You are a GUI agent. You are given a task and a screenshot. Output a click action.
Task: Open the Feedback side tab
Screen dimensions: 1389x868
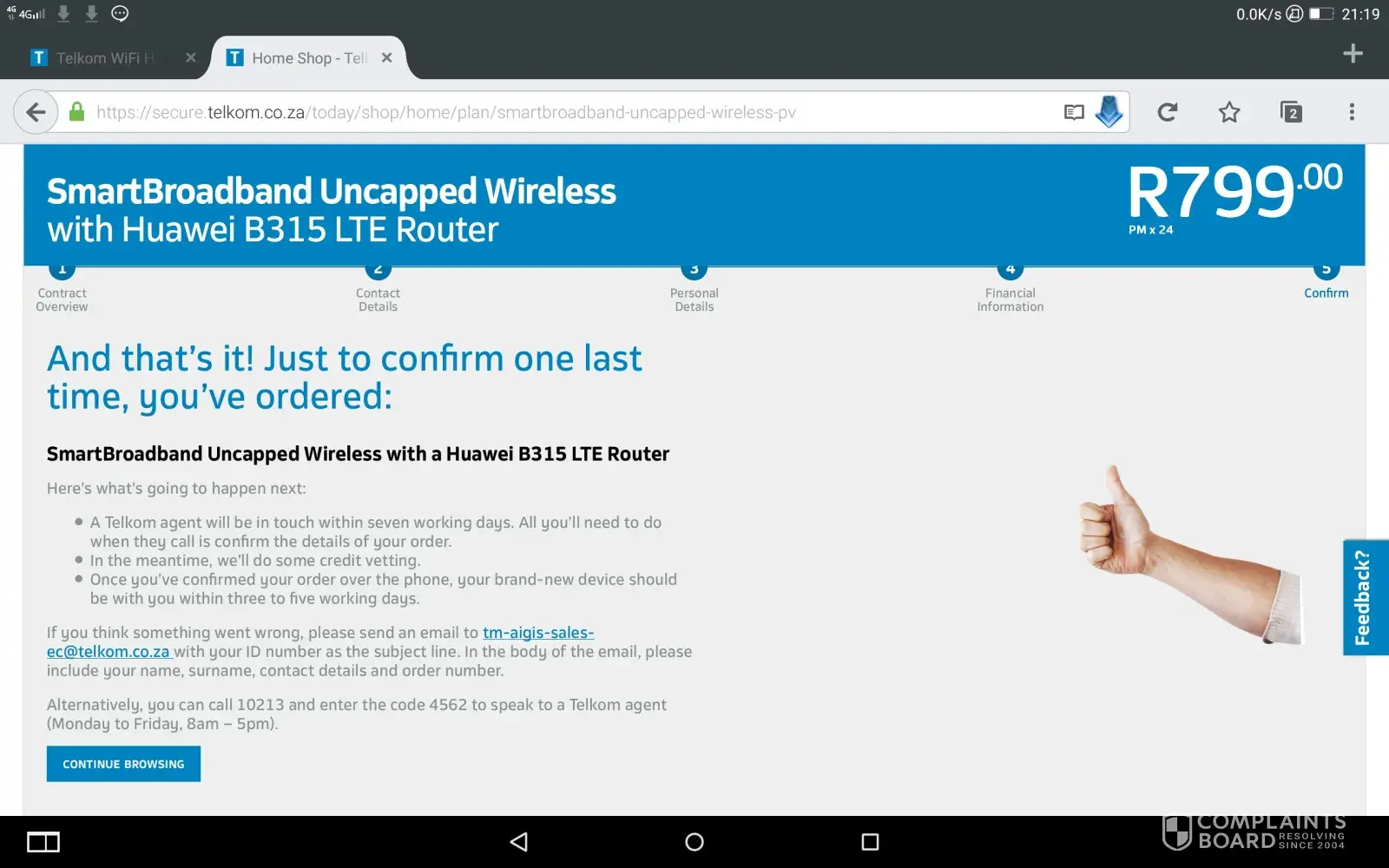click(1366, 597)
